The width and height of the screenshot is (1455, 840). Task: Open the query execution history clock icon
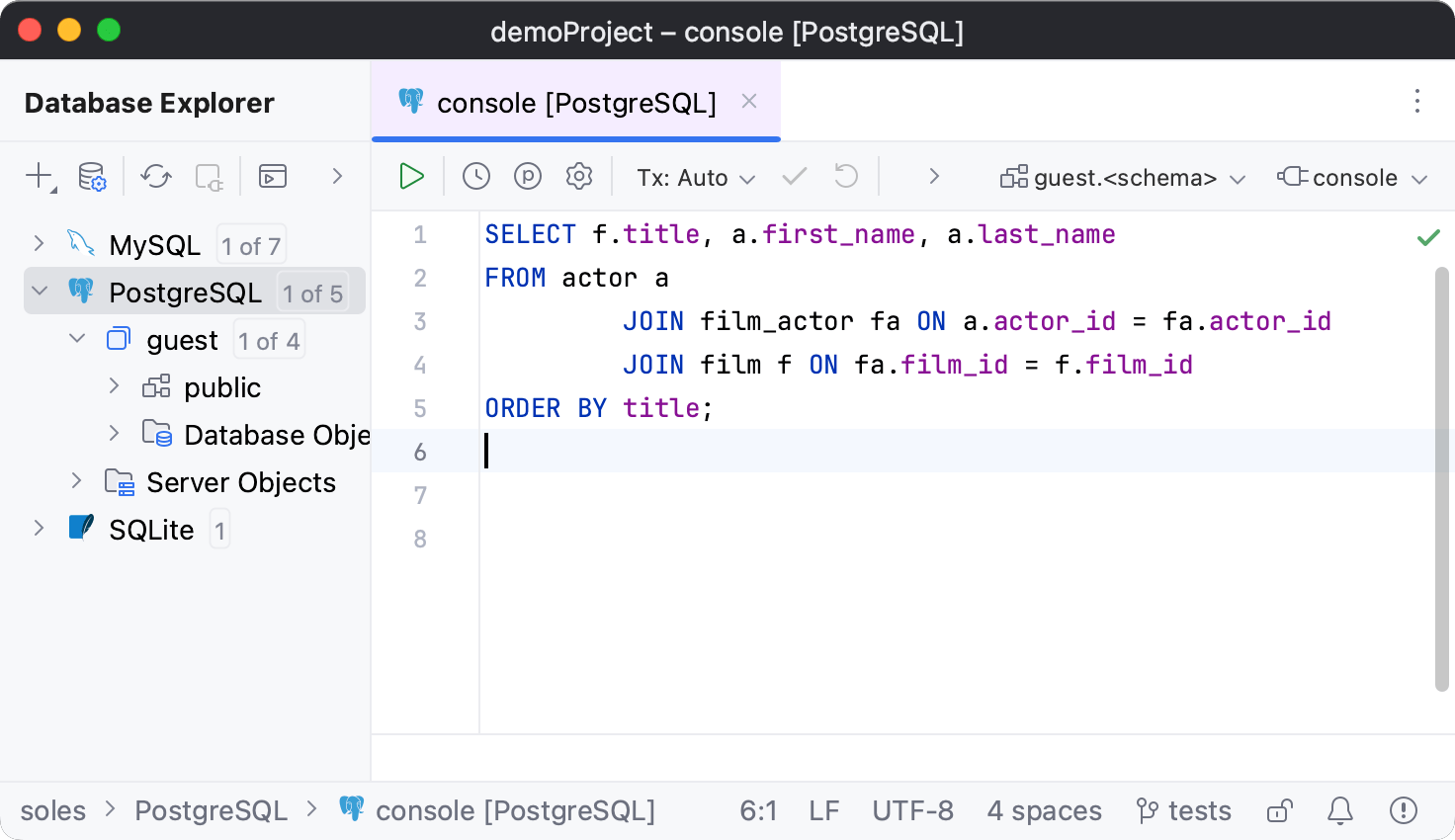pos(475,176)
